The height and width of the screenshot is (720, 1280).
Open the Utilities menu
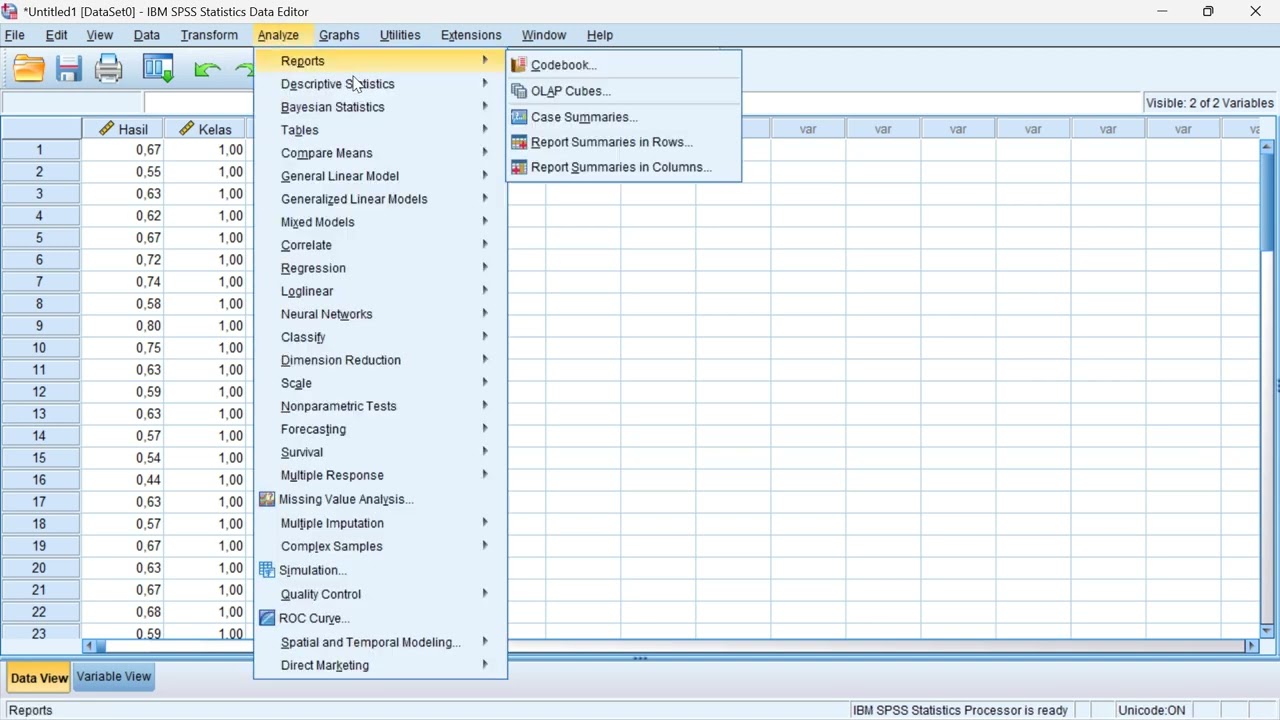(x=400, y=35)
